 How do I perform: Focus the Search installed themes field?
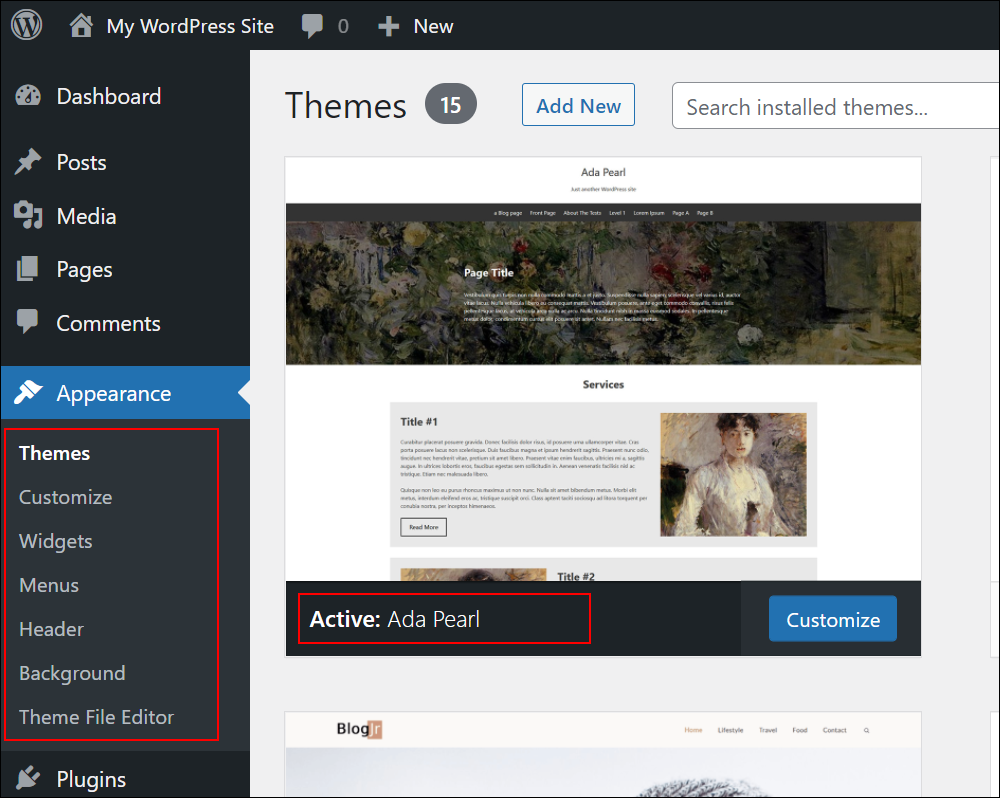835,106
